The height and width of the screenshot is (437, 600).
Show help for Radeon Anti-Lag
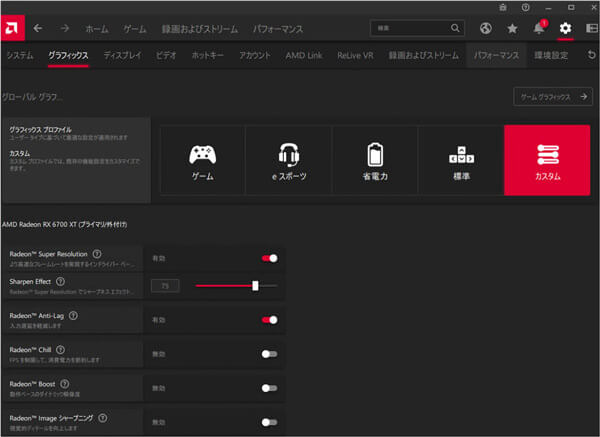pyautogui.click(x=73, y=315)
